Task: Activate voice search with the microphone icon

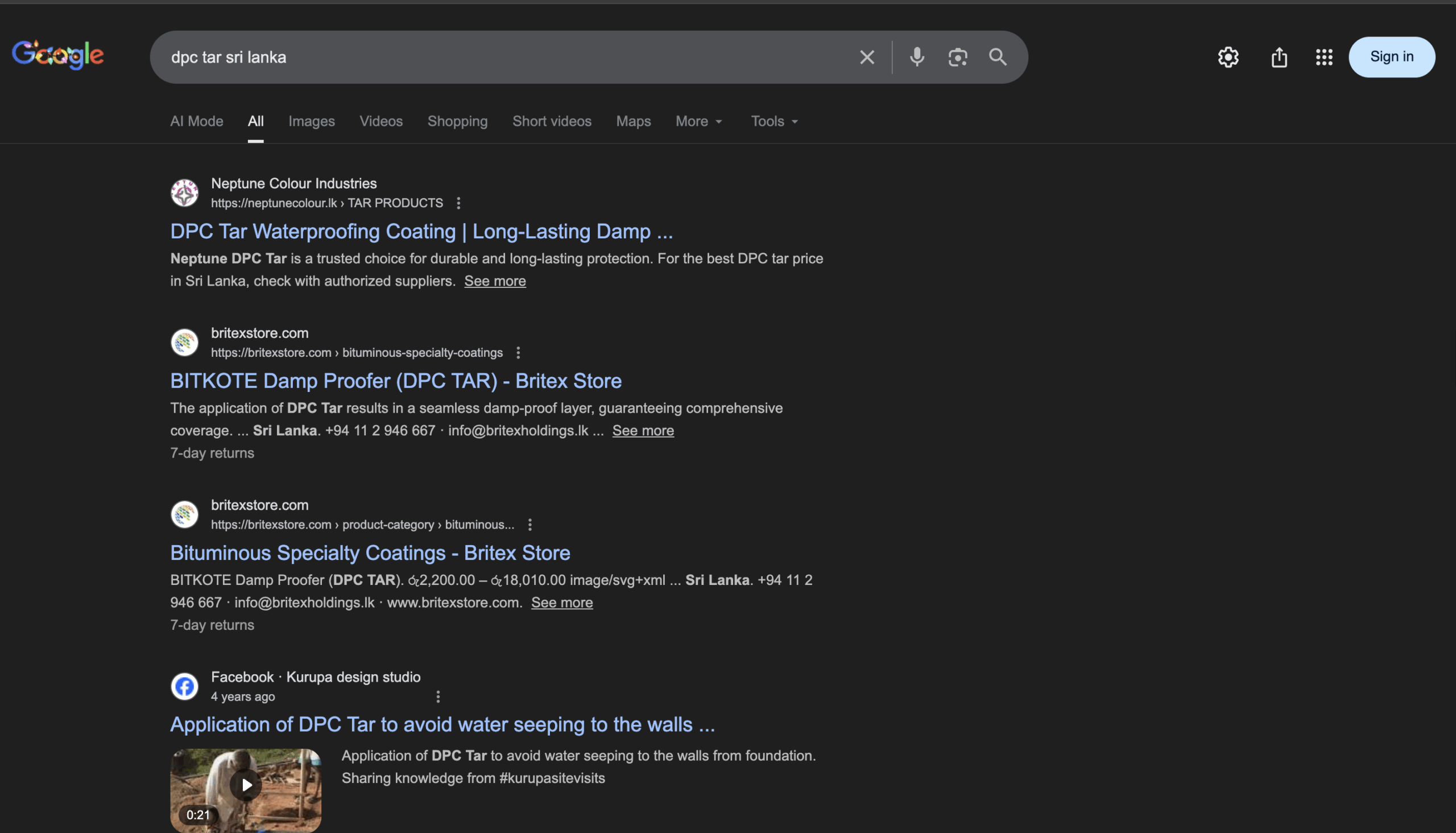Action: [917, 57]
